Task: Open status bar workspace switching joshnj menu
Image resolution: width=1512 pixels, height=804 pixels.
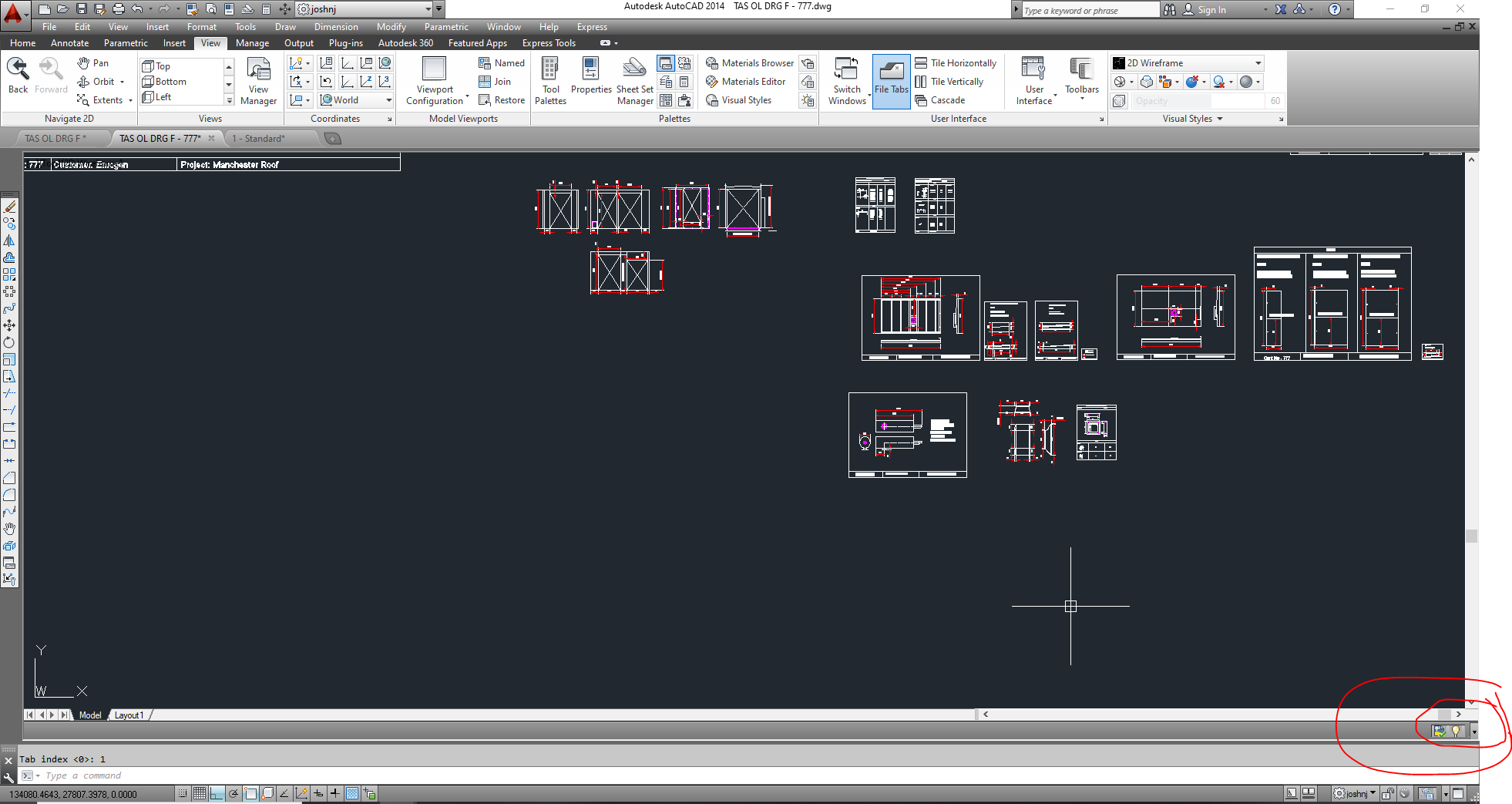Action: (1355, 793)
